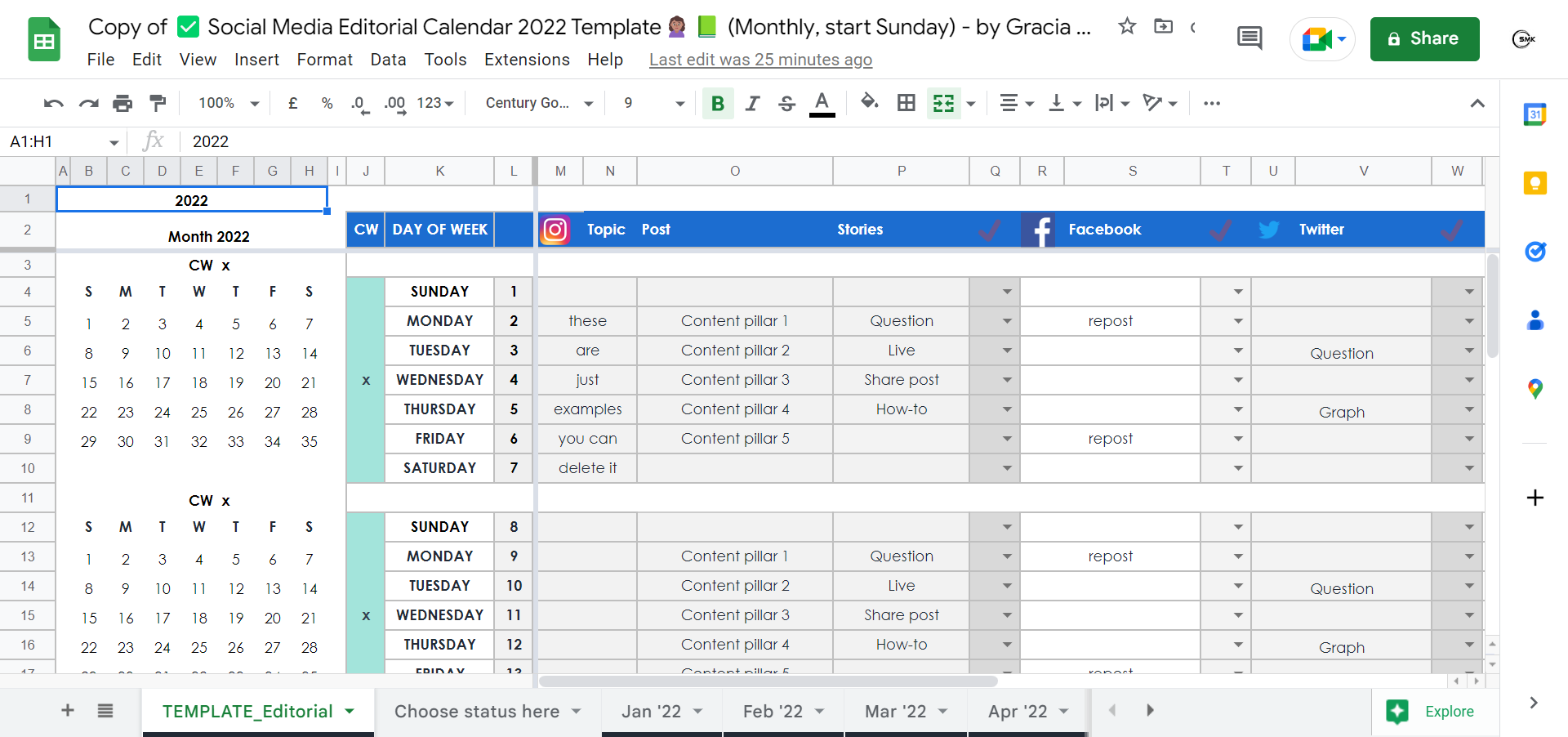Format as percent
1568x737 pixels.
point(327,103)
